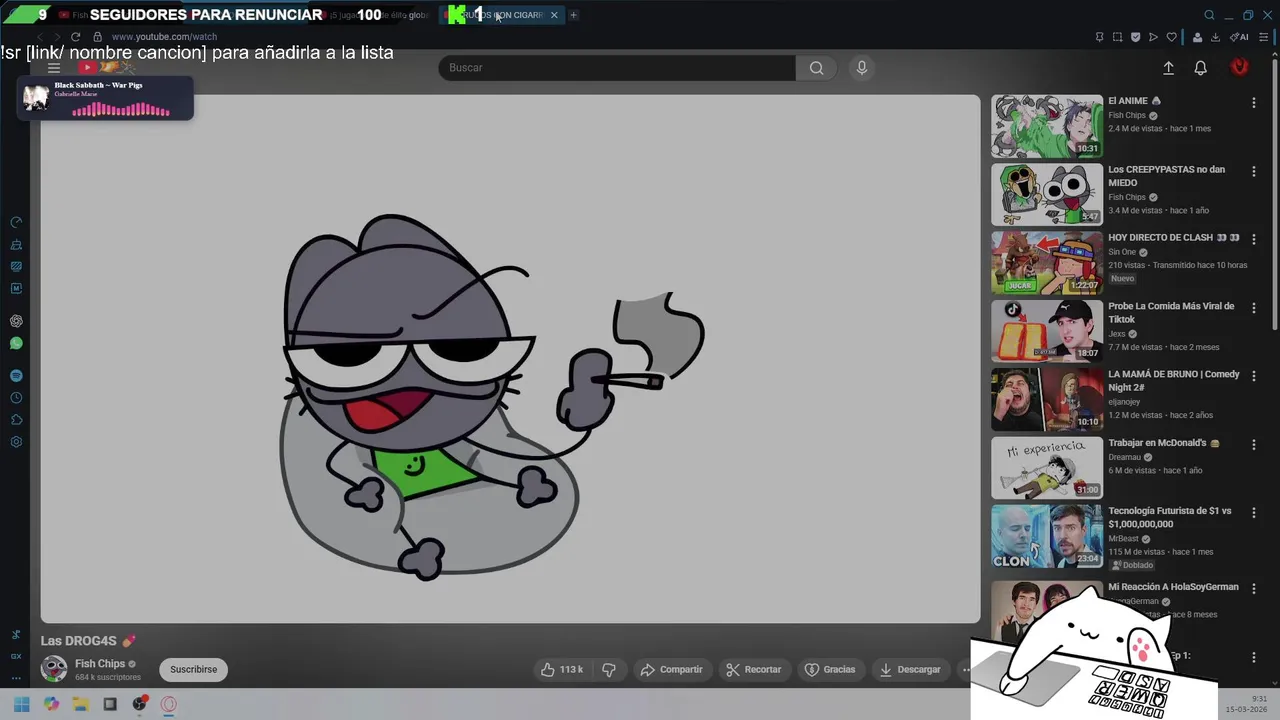Image resolution: width=1280 pixels, height=720 pixels.
Task: Click the browser tab search magnifier
Action: [x=1209, y=15]
